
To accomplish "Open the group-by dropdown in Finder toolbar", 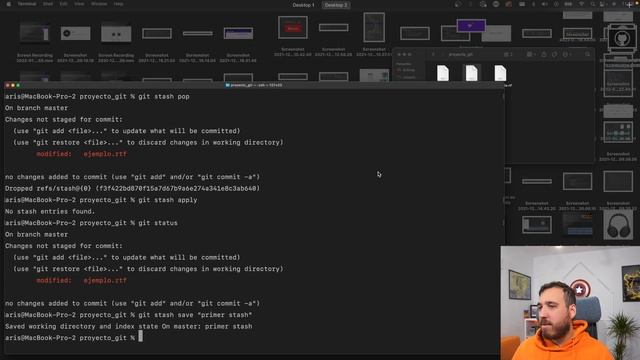I will [x=531, y=54].
